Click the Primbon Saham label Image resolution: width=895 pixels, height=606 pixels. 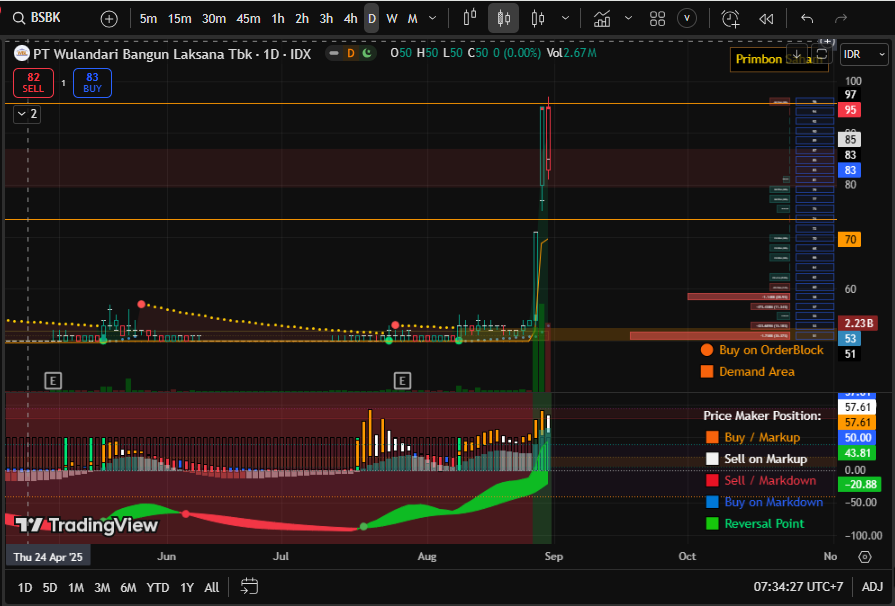click(779, 59)
